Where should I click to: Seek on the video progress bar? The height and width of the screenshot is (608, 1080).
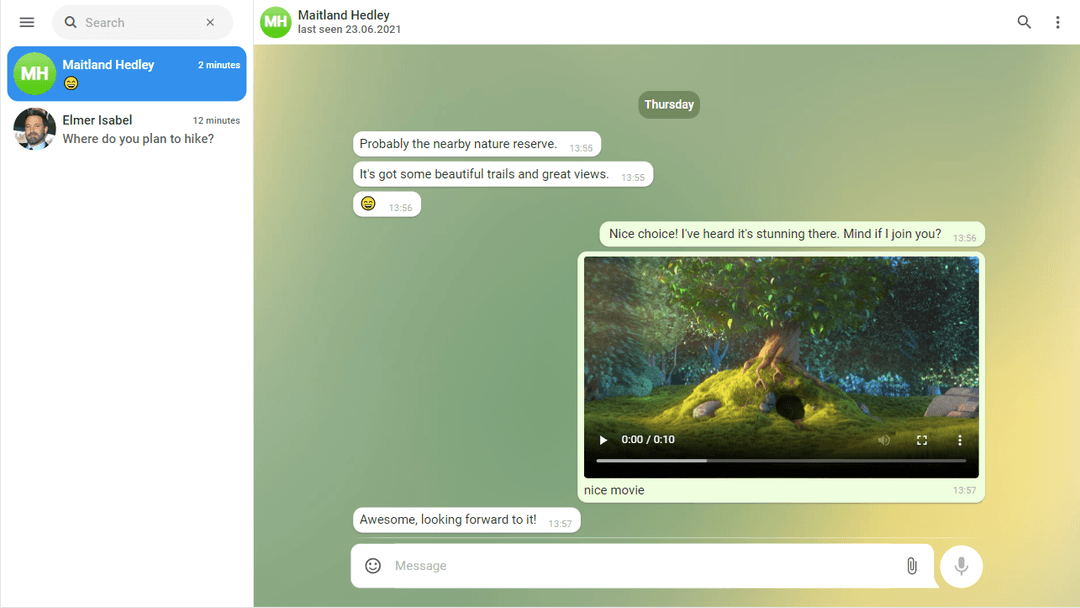click(781, 460)
